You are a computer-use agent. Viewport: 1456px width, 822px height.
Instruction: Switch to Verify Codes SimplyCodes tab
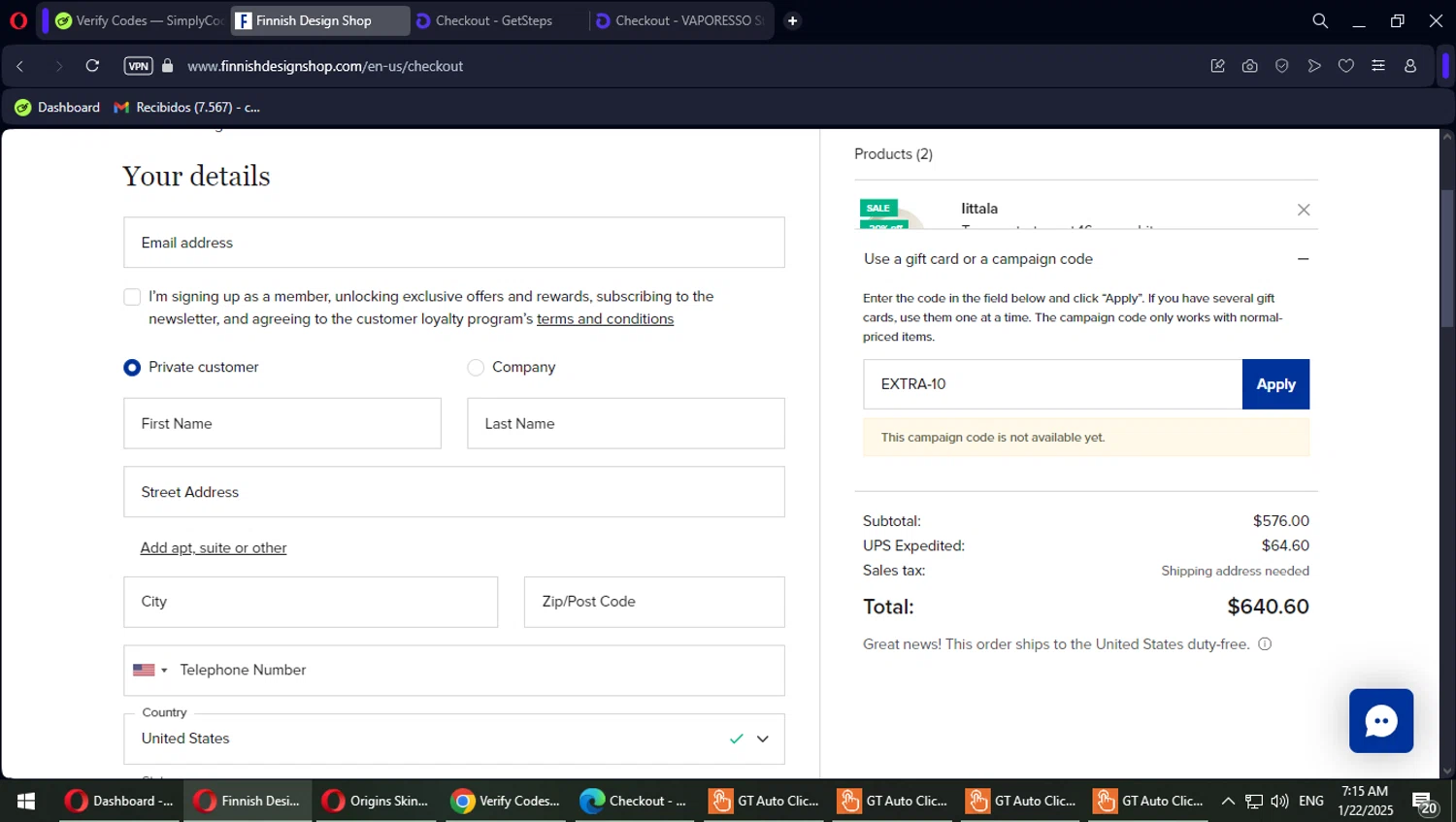point(139,20)
